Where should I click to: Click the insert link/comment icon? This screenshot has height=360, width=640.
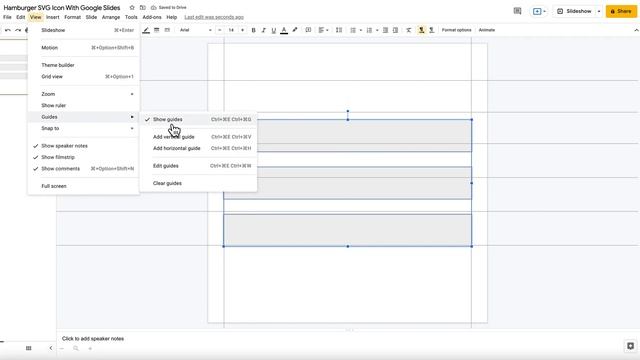[x=308, y=30]
